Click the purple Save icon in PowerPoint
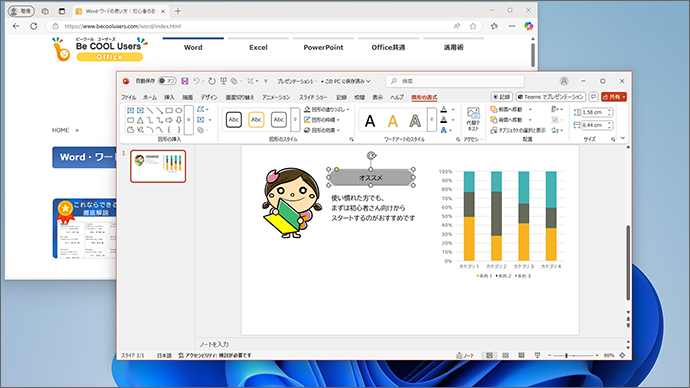The width and height of the screenshot is (690, 388). pyautogui.click(x=185, y=81)
